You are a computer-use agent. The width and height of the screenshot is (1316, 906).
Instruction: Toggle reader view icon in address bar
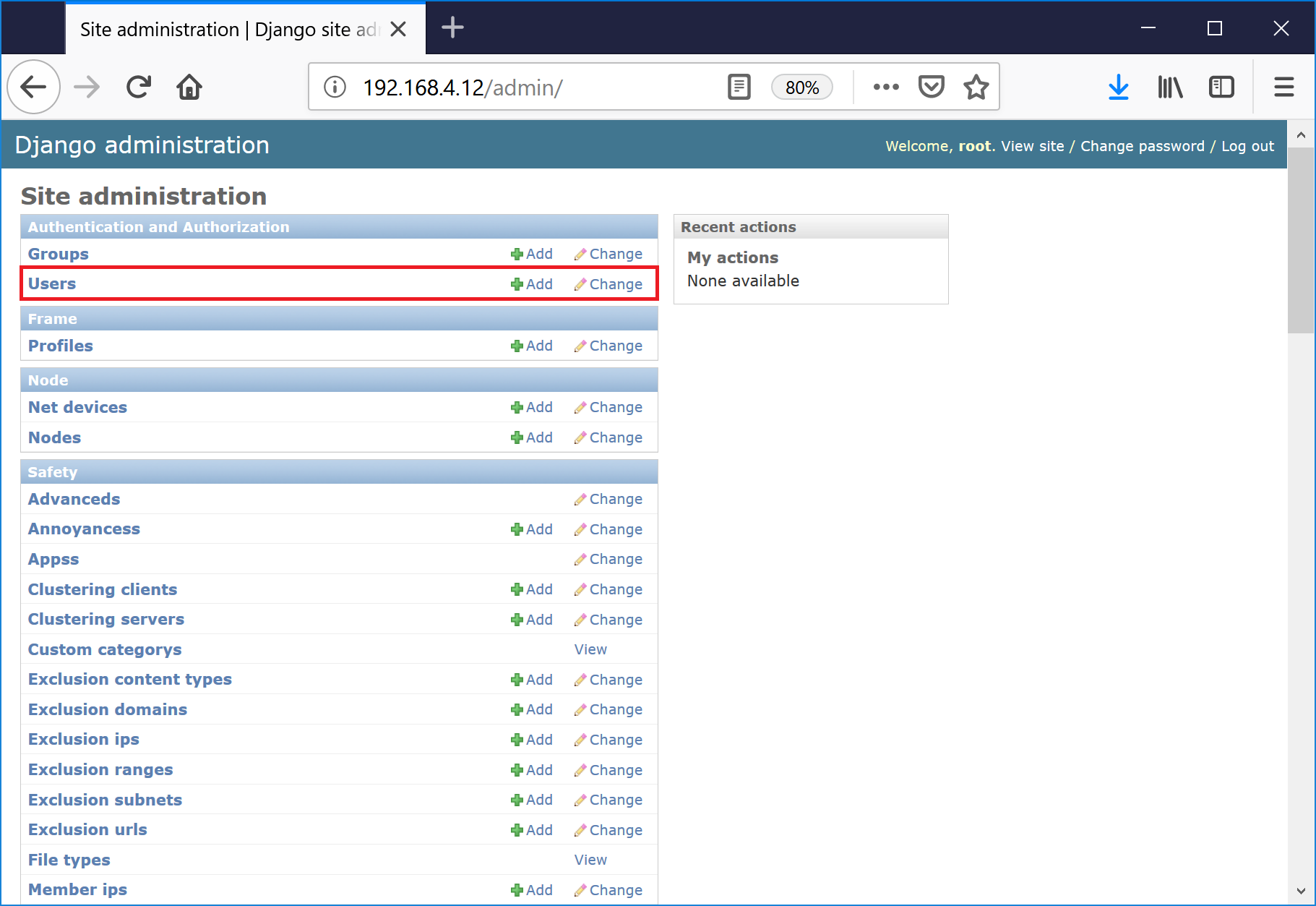point(739,87)
